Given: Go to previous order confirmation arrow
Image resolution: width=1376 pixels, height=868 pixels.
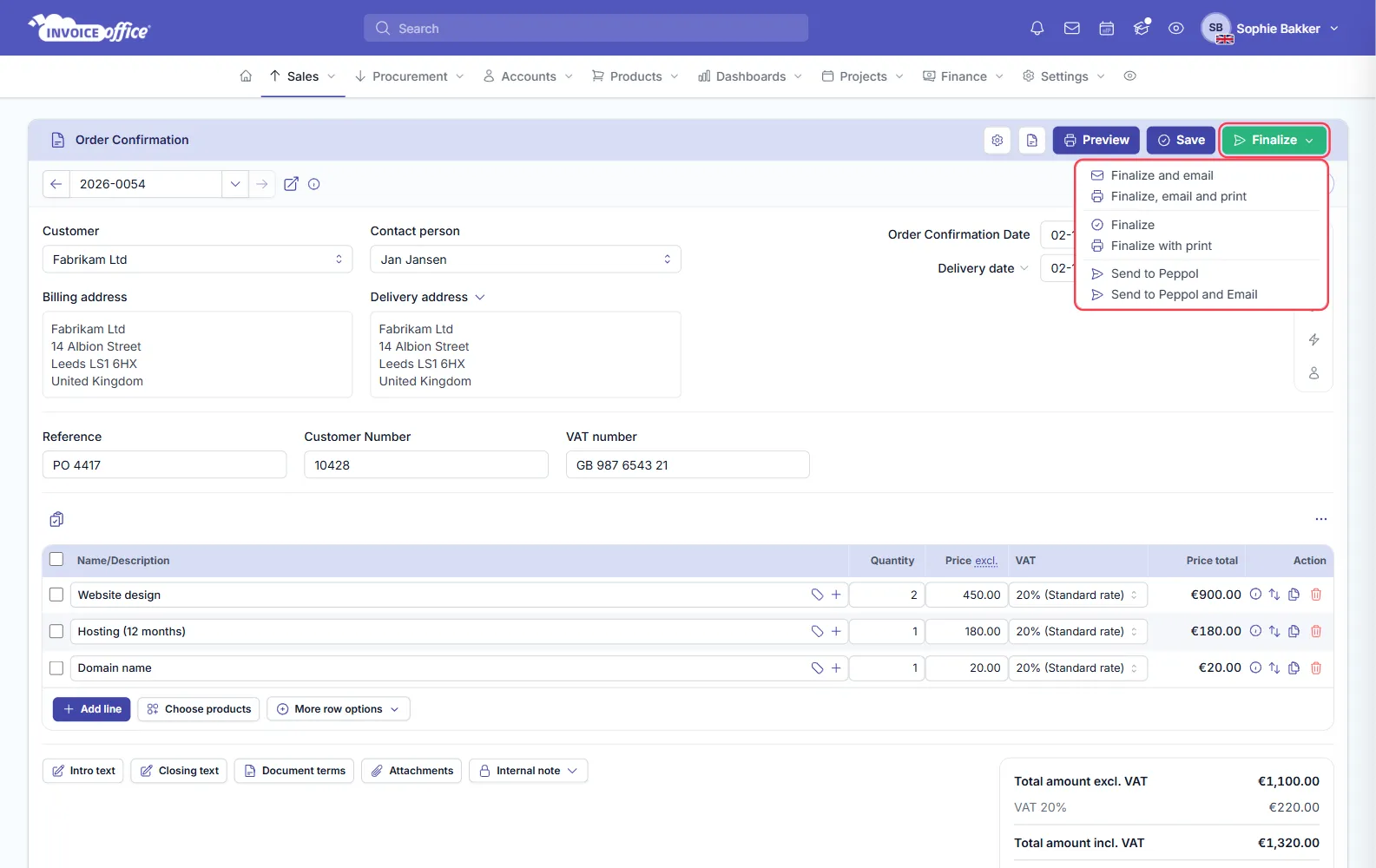Looking at the screenshot, I should (56, 184).
